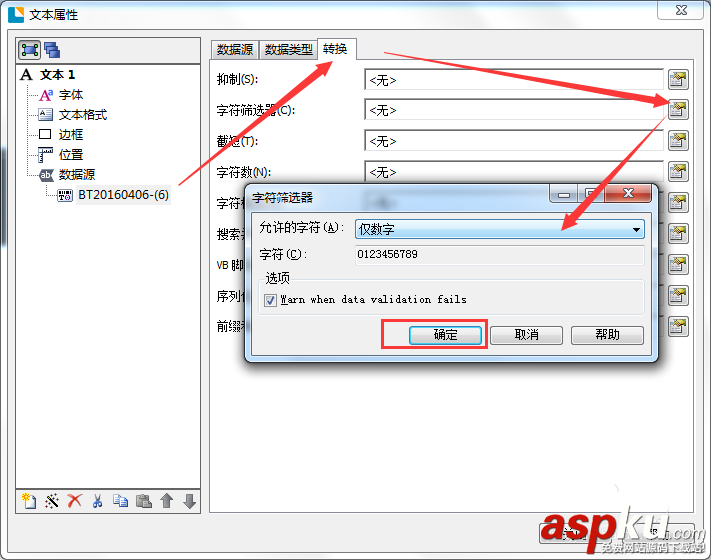This screenshot has width=711, height=560.
Task: Click the 抑制(S) value field
Action: point(514,80)
